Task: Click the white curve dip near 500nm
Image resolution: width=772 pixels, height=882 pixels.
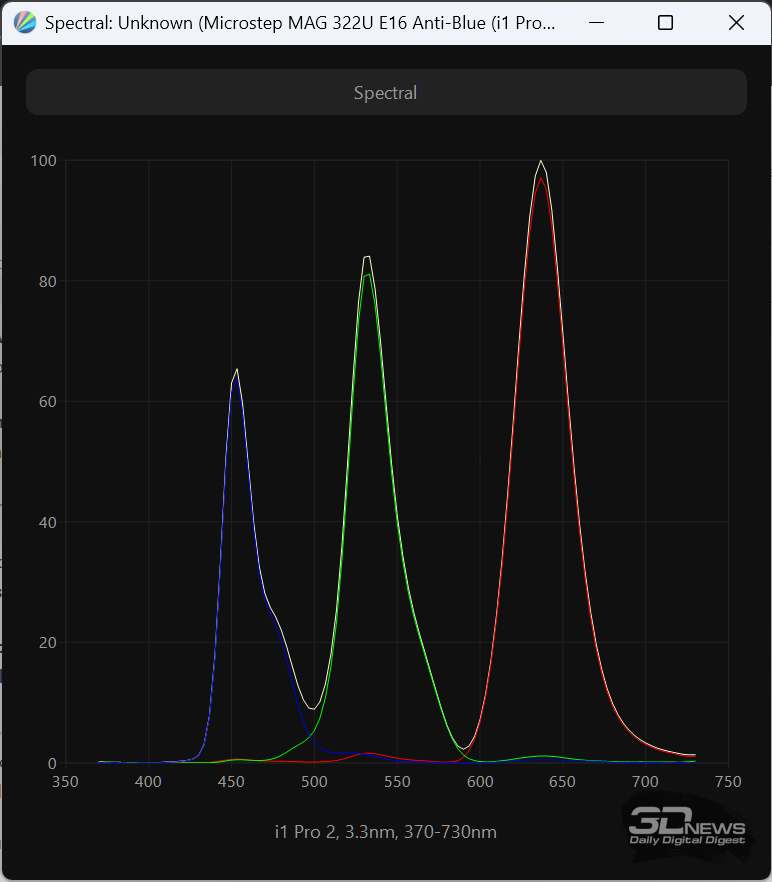Action: [x=313, y=708]
